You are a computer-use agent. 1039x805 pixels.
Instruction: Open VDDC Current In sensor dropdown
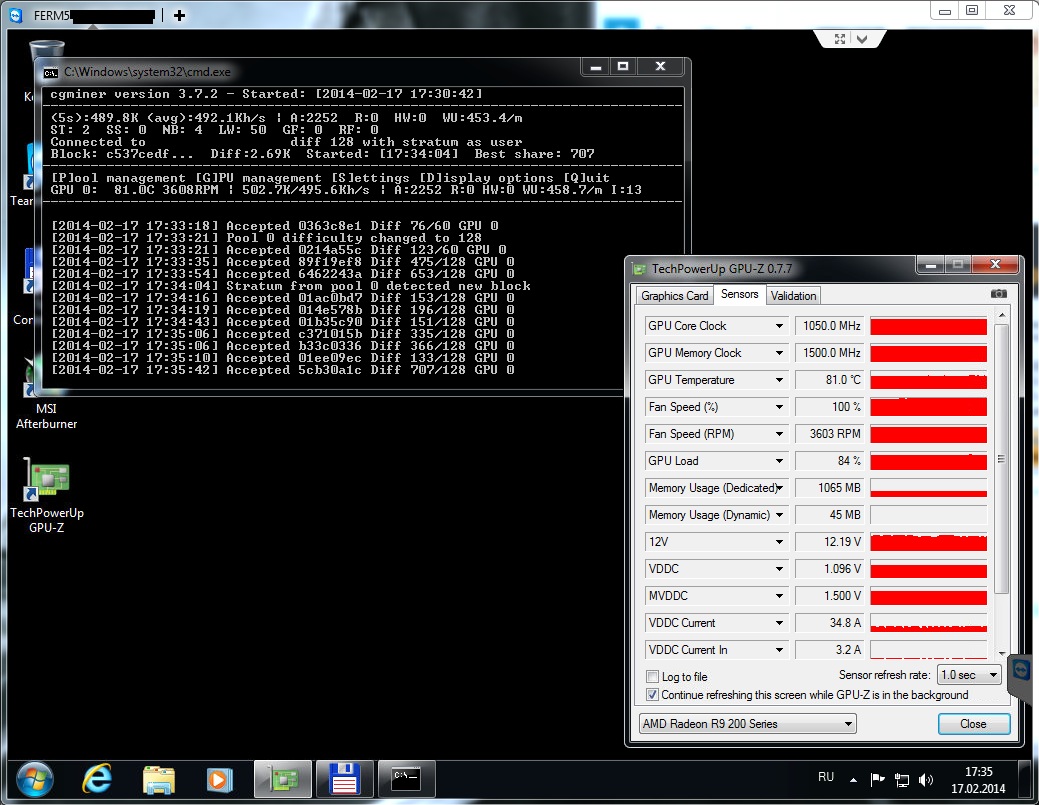click(779, 650)
